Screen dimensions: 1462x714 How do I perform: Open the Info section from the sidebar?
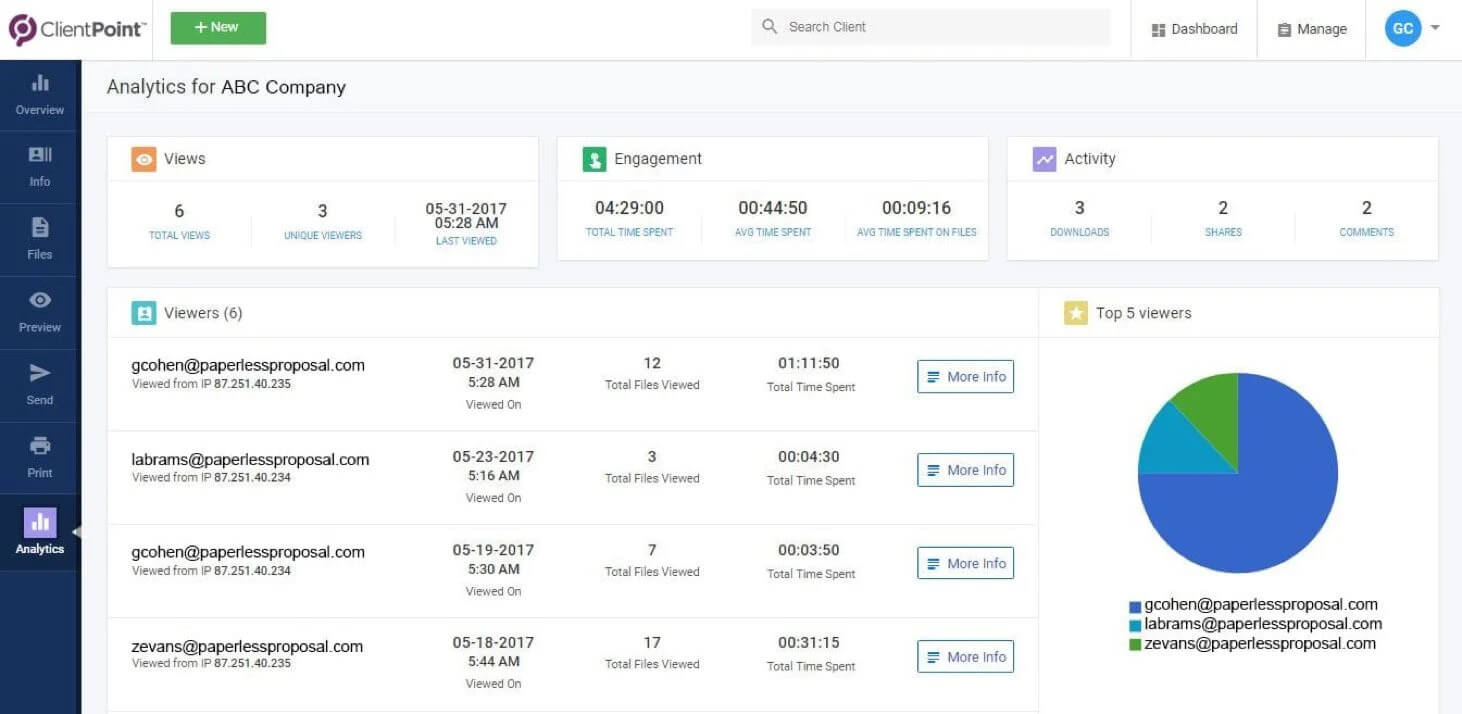click(x=39, y=165)
